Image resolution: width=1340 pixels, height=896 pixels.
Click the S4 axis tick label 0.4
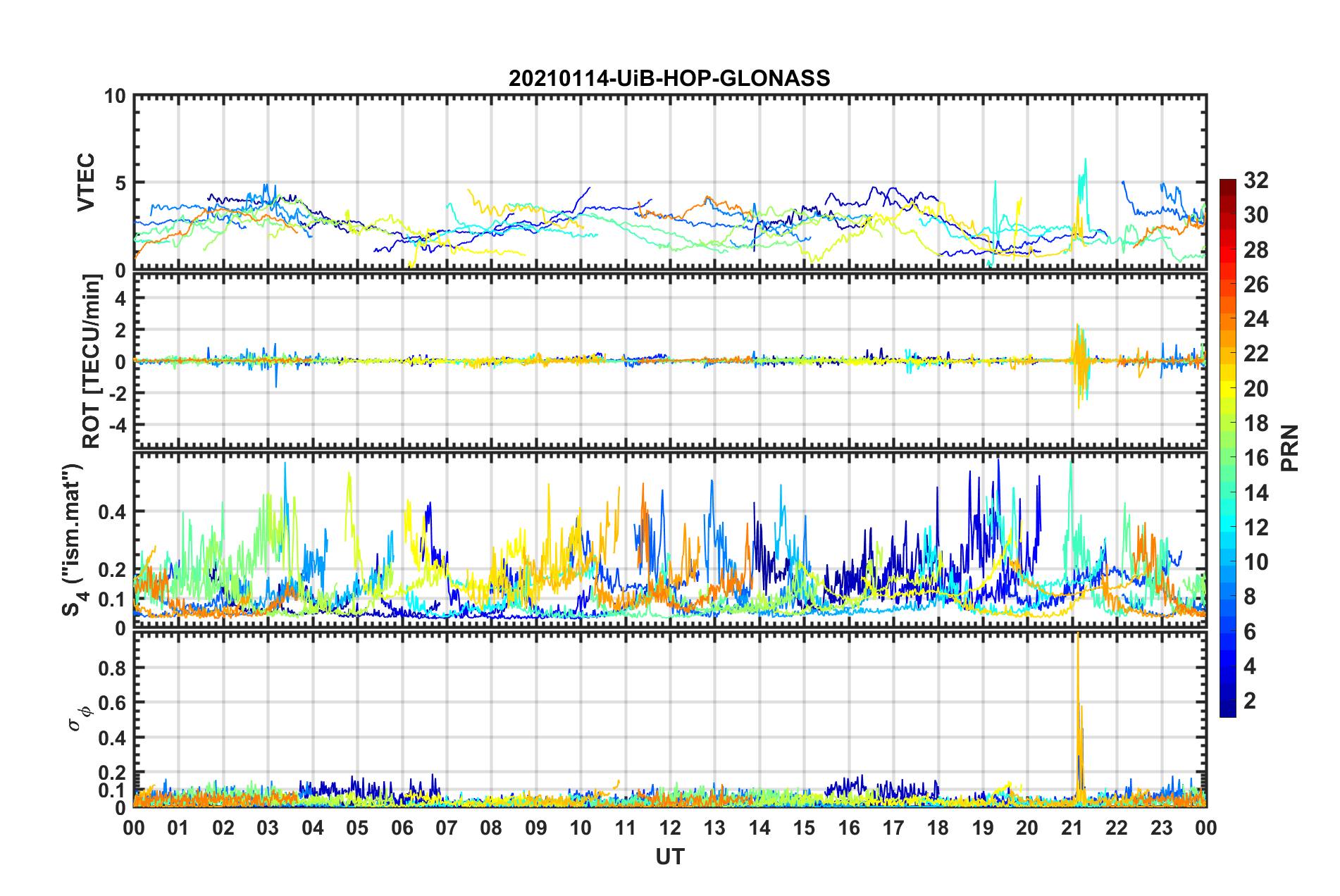[113, 511]
